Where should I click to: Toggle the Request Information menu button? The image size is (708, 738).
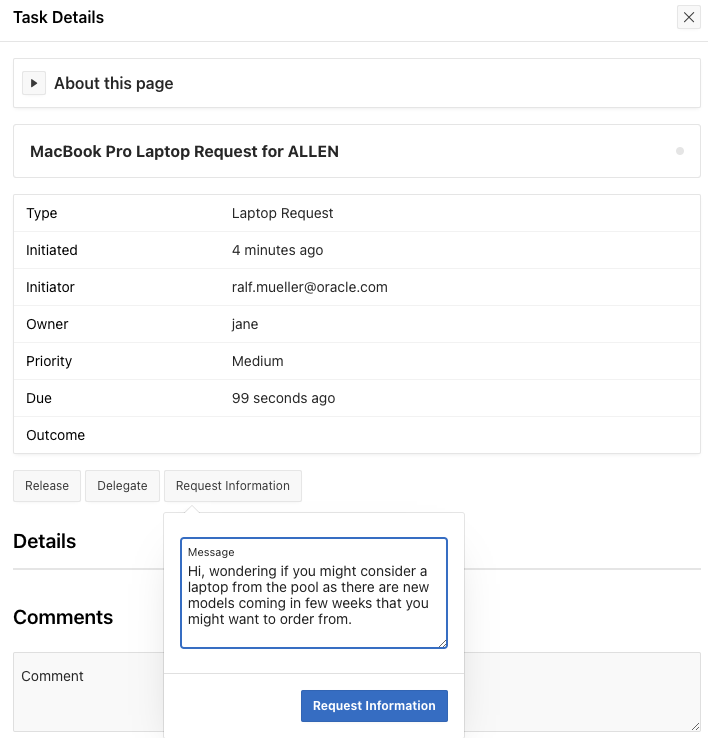(x=233, y=486)
